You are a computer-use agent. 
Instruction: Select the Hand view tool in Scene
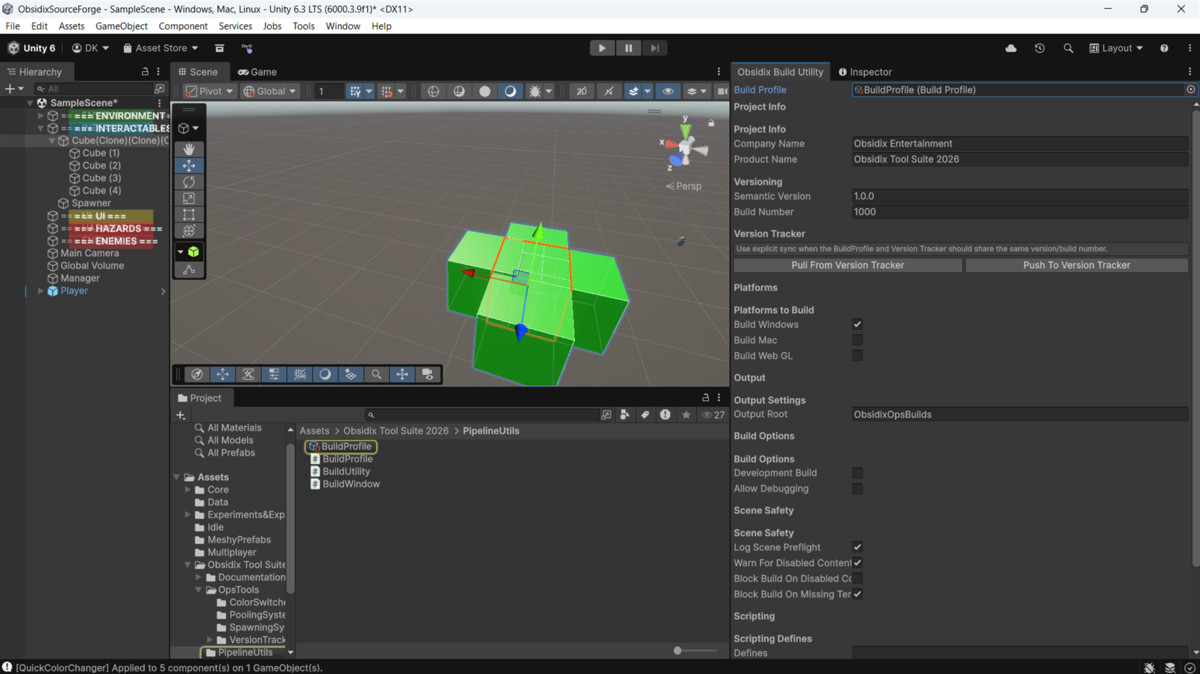tap(189, 149)
